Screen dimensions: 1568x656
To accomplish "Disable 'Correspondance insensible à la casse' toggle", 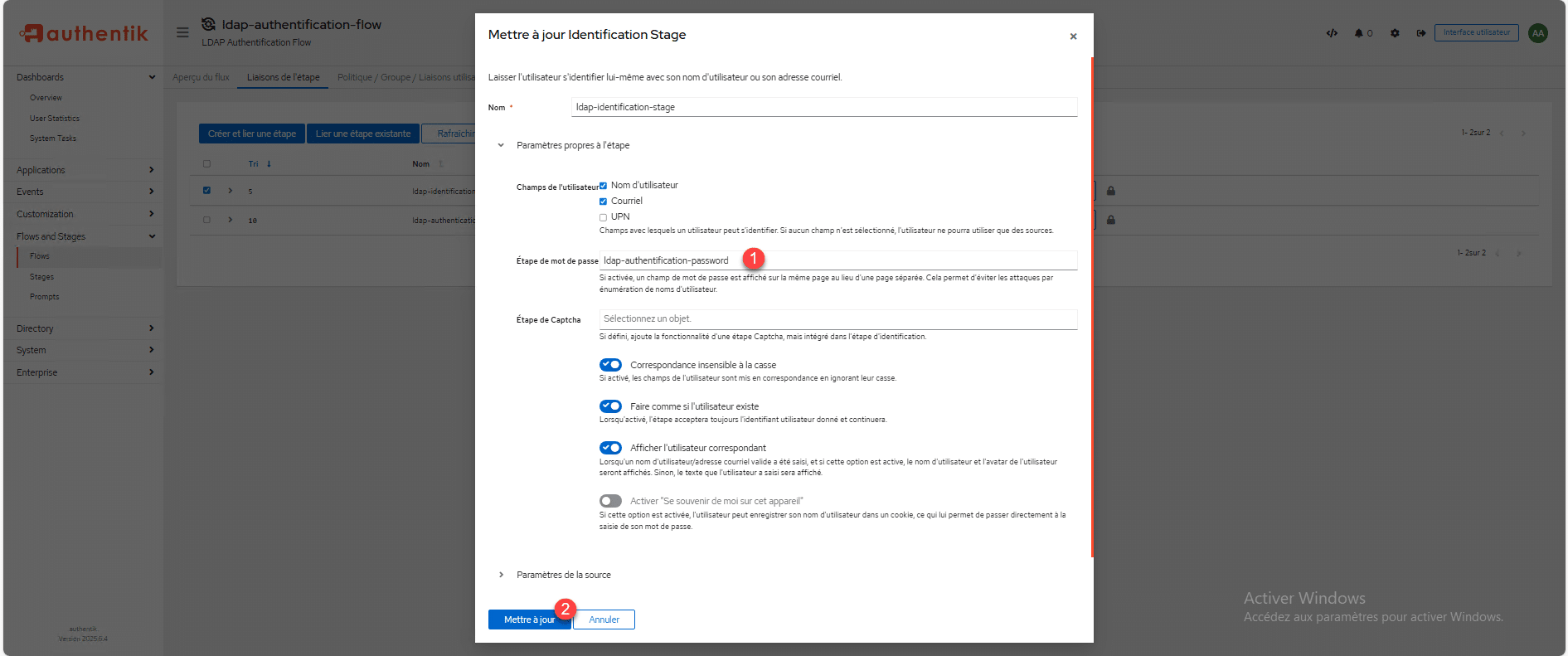I will 610,365.
